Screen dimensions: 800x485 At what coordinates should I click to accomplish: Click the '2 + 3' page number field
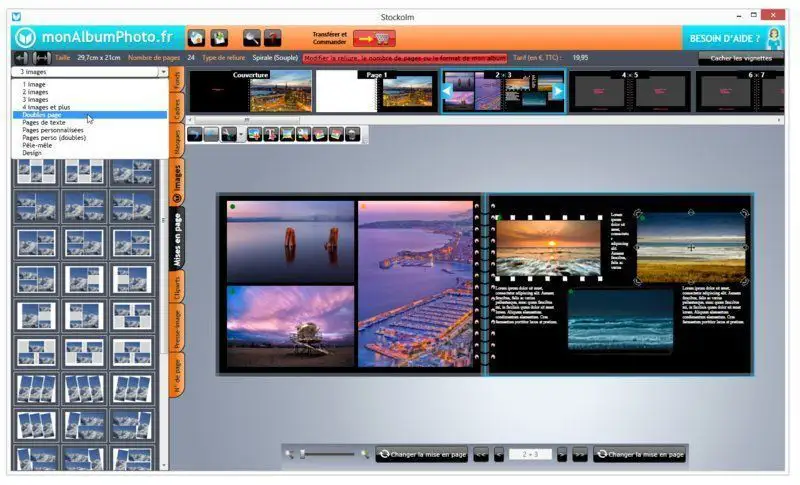[530, 454]
